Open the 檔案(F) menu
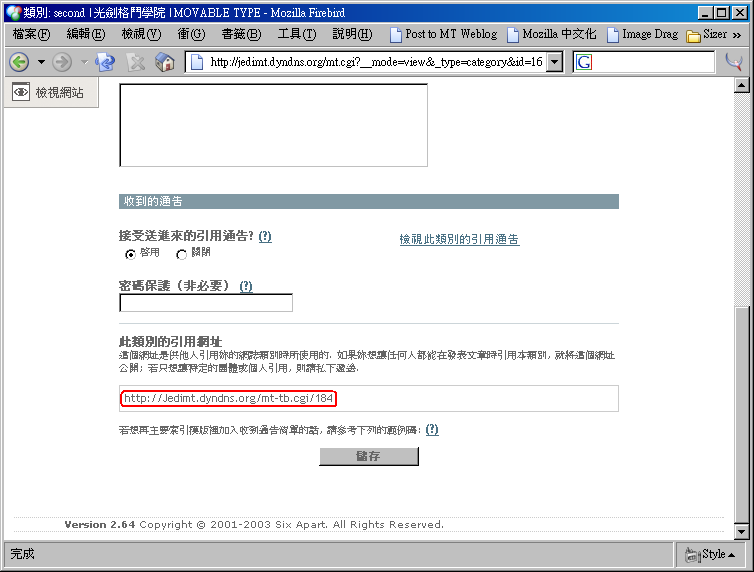Viewport: 754px width, 572px height. point(31,34)
